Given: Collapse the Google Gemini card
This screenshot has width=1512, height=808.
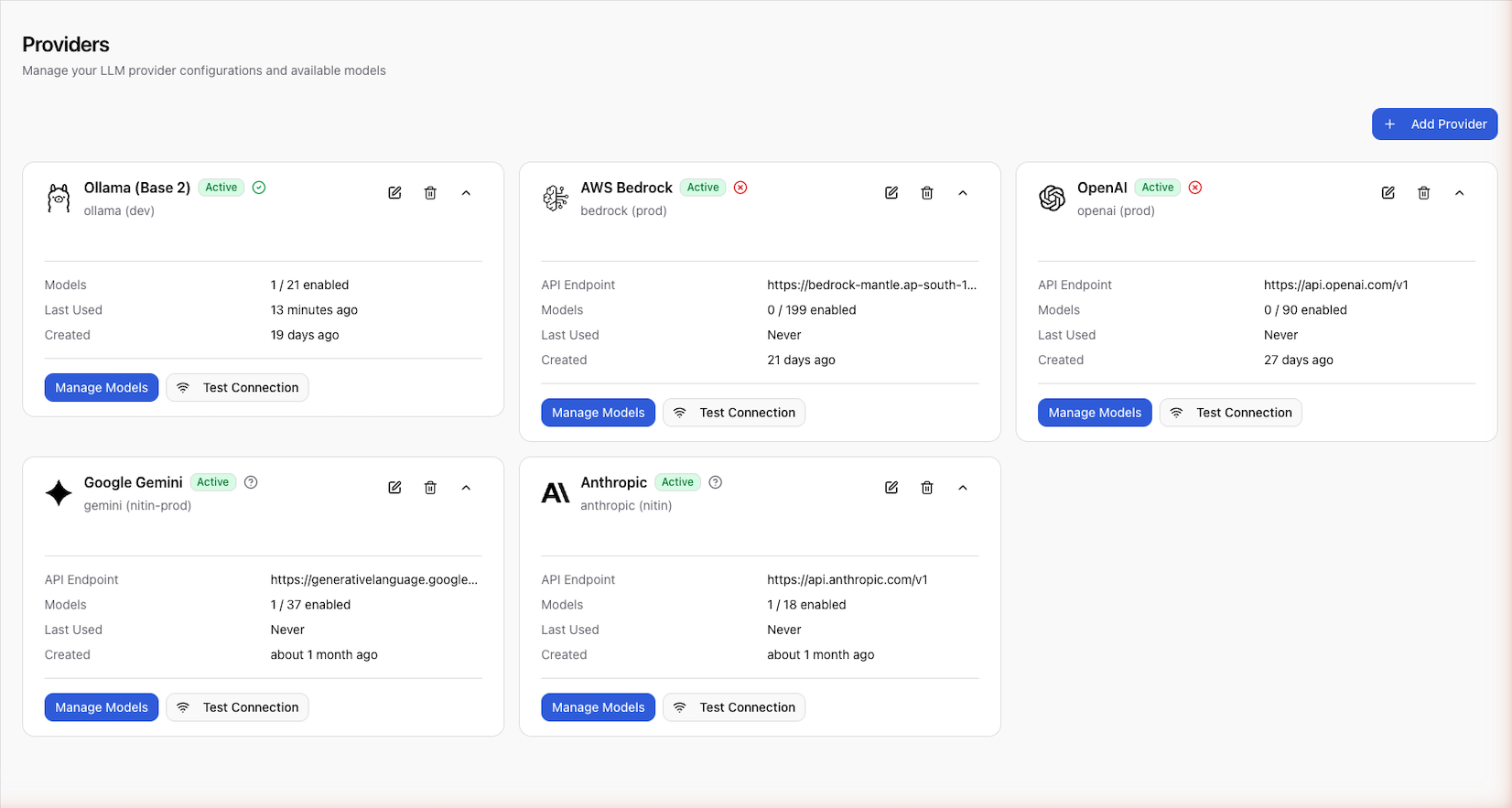Looking at the screenshot, I should pos(466,488).
